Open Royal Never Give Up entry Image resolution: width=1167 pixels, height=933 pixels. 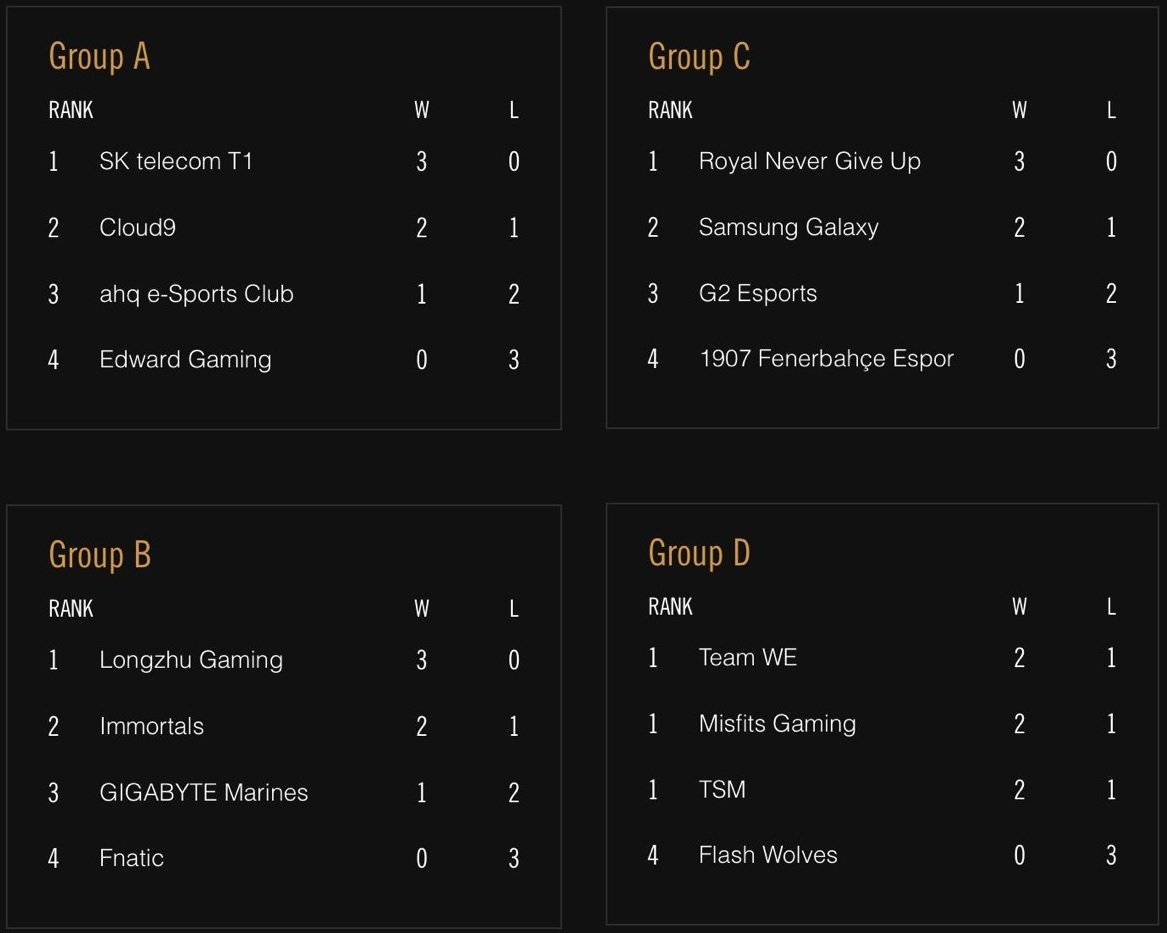click(x=810, y=161)
